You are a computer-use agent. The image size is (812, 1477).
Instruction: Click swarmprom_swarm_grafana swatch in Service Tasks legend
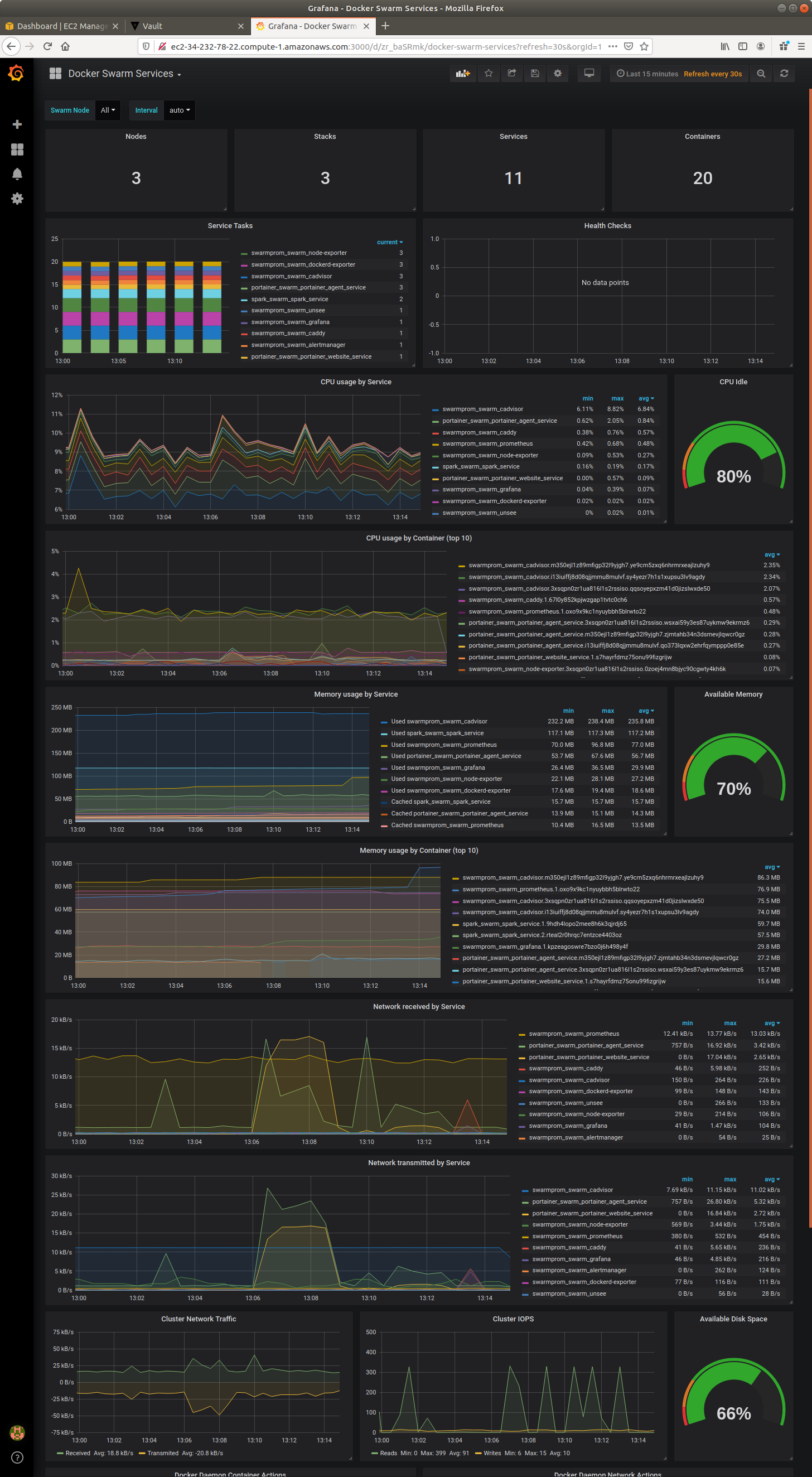pyautogui.click(x=244, y=322)
